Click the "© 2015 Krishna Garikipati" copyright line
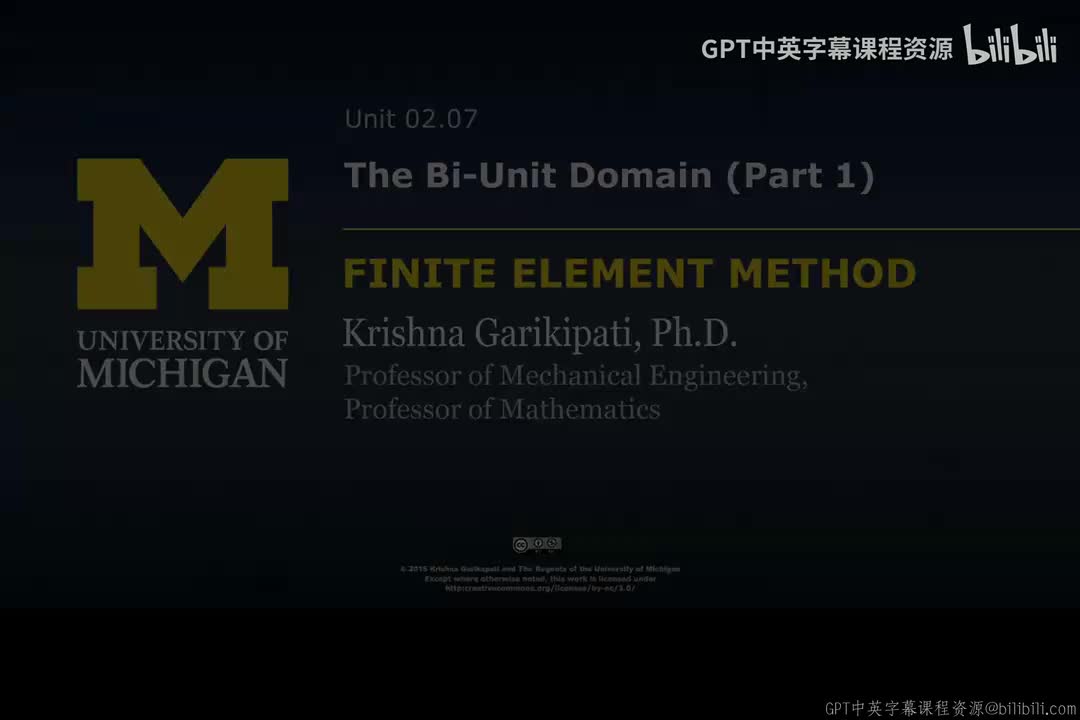The width and height of the screenshot is (1080, 720). click(540, 569)
